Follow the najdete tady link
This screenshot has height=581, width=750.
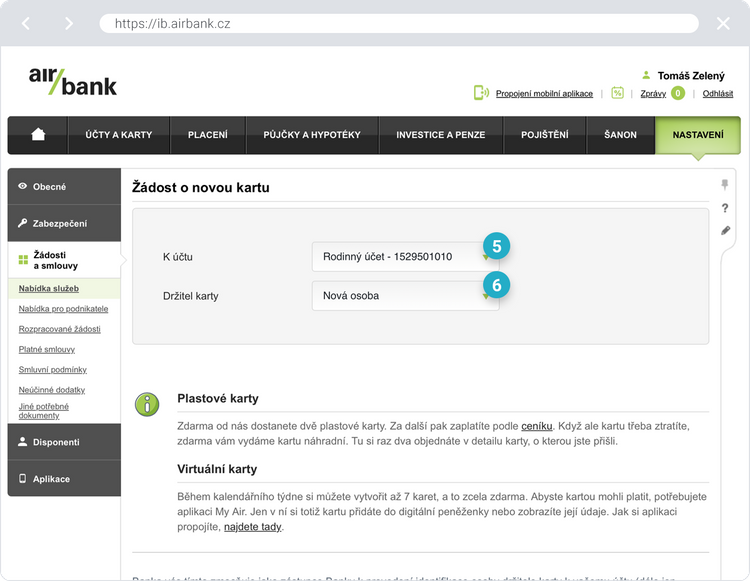click(x=253, y=527)
